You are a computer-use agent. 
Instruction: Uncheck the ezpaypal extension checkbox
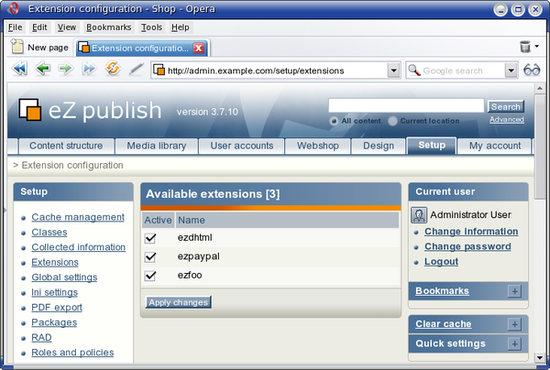pyautogui.click(x=150, y=257)
